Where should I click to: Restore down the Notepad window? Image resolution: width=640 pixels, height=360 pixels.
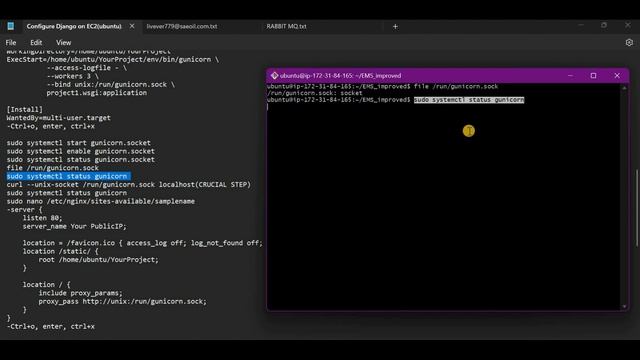[604, 25]
